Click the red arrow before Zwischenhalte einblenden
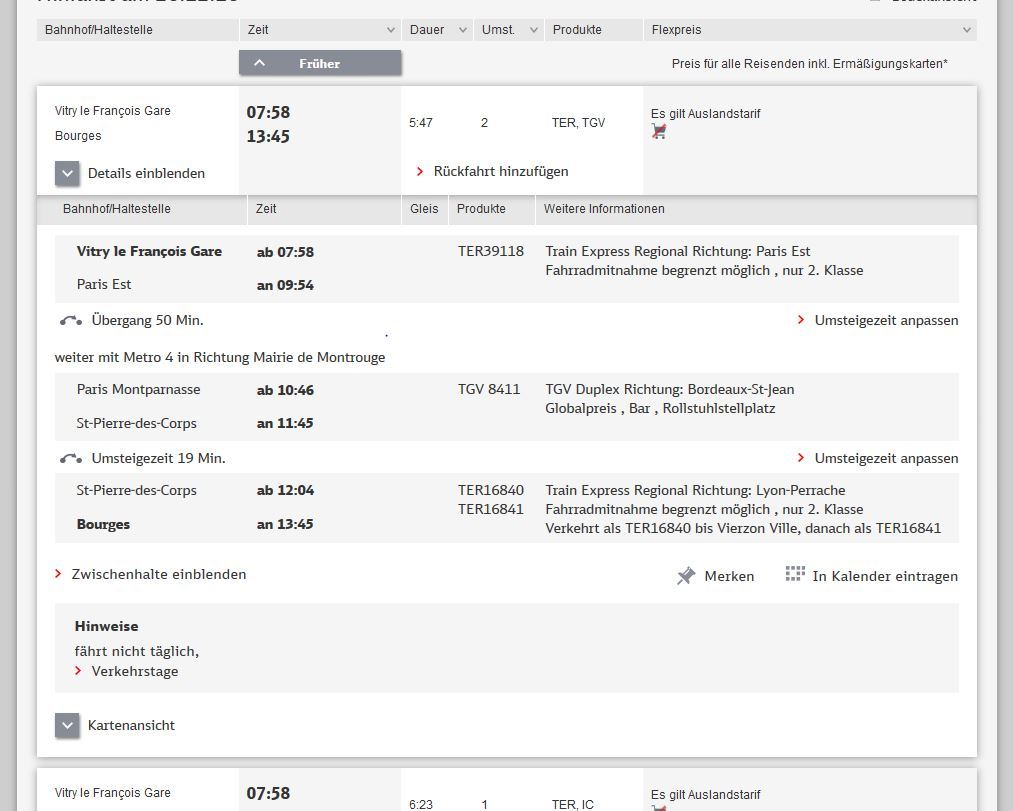The width and height of the screenshot is (1013, 811). point(58,574)
